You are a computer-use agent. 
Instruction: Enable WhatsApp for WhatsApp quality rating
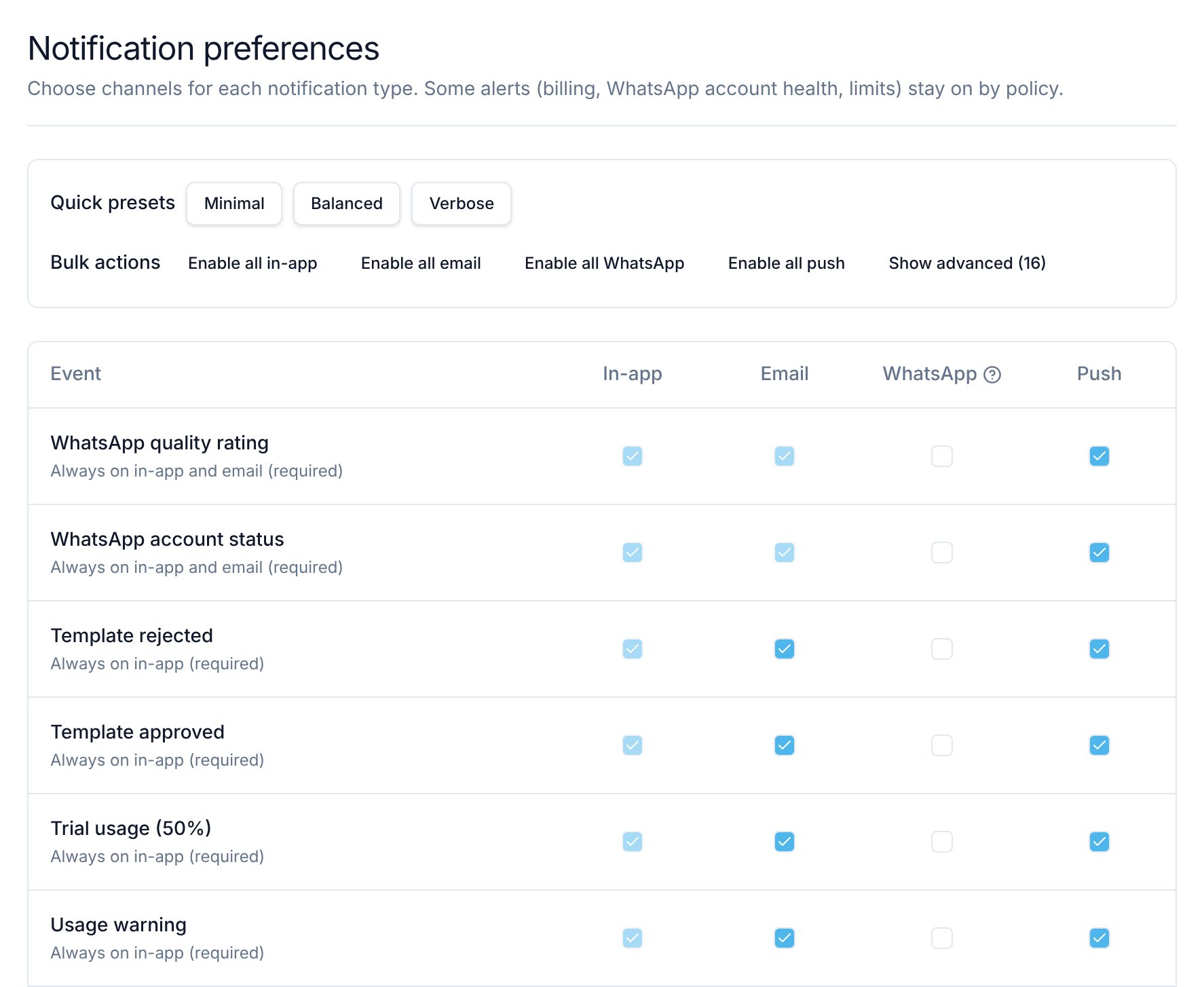tap(942, 456)
